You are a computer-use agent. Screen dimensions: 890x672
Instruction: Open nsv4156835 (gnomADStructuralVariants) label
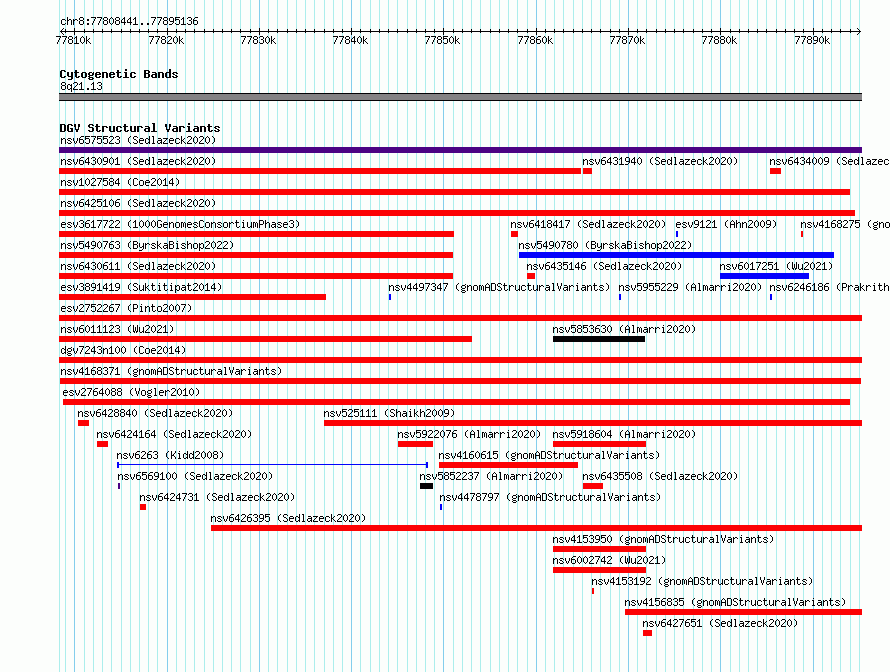[x=735, y=602]
